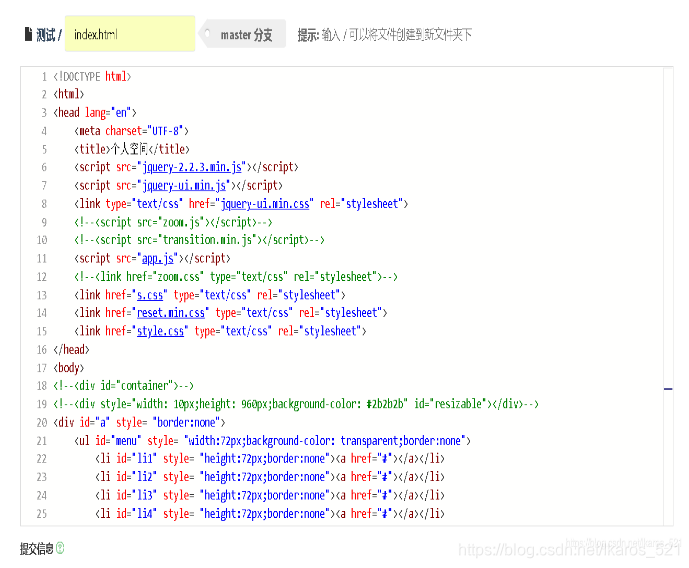Click the div id="a" line
The height and width of the screenshot is (568, 689).
[139, 423]
